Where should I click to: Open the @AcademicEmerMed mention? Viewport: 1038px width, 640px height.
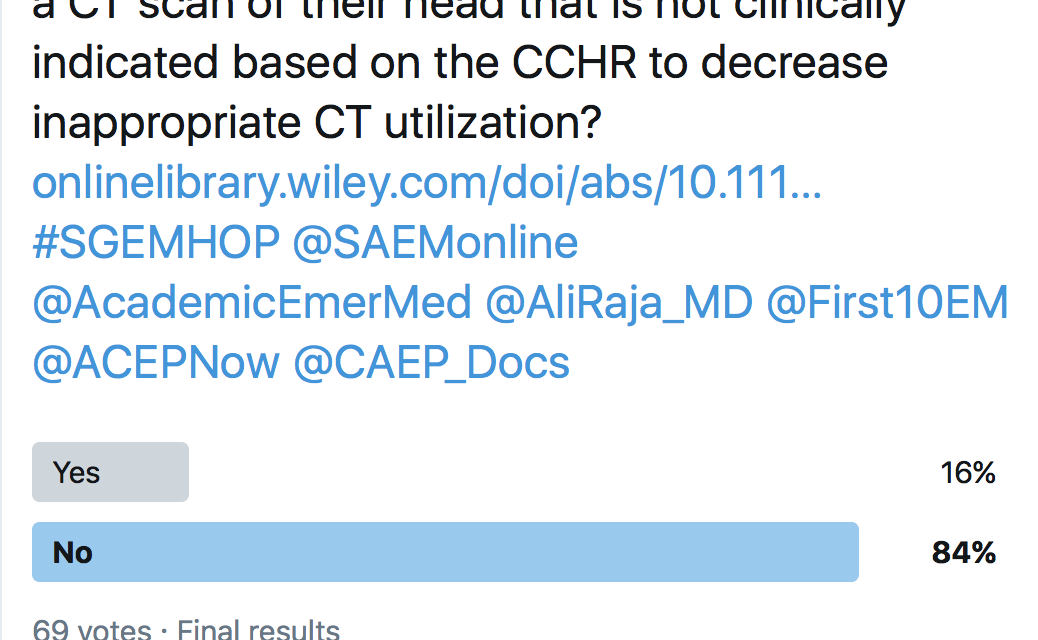pos(252,303)
